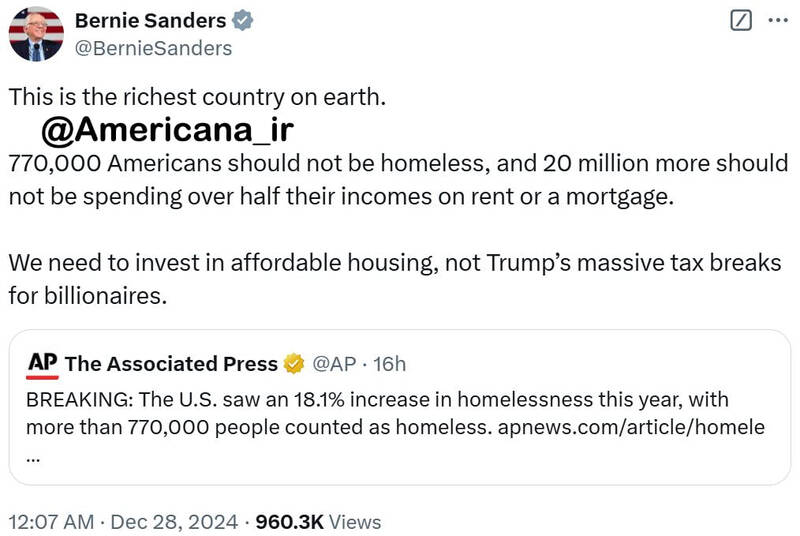Image resolution: width=800 pixels, height=536 pixels.
Task: Click the "richest country on earth" line
Action: tap(197, 98)
